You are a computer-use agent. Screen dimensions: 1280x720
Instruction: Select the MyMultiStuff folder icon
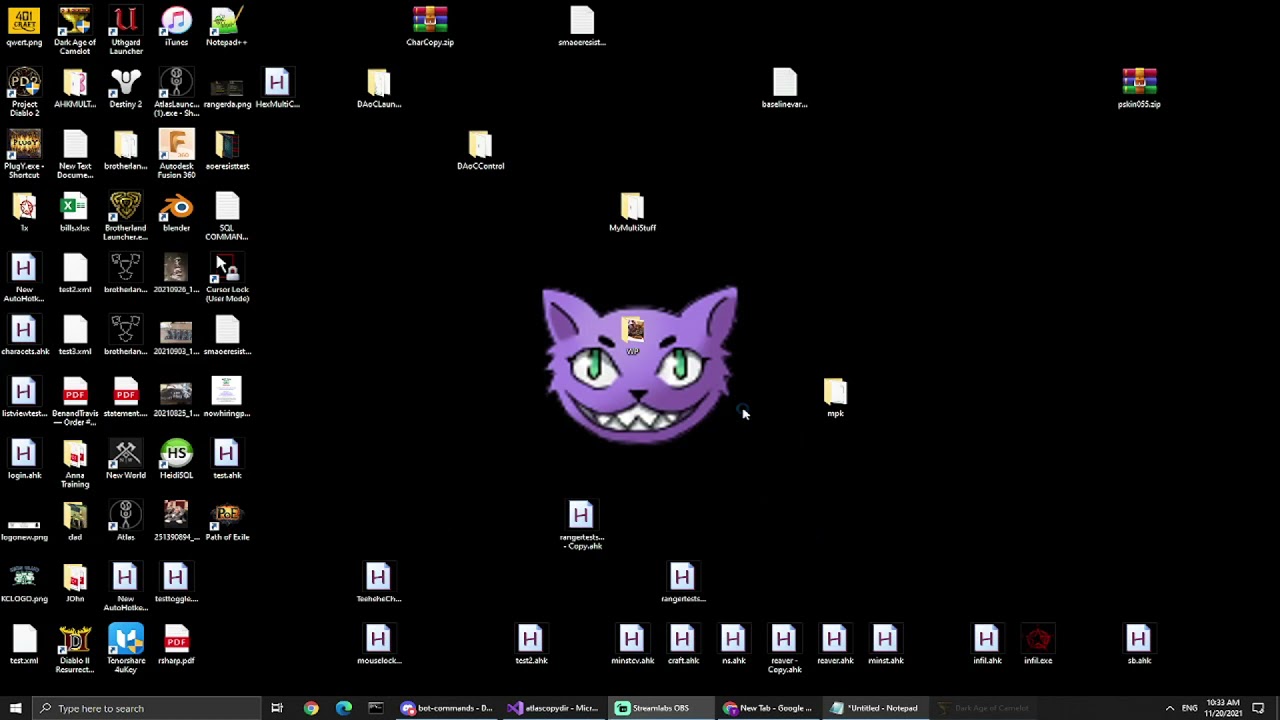point(632,213)
